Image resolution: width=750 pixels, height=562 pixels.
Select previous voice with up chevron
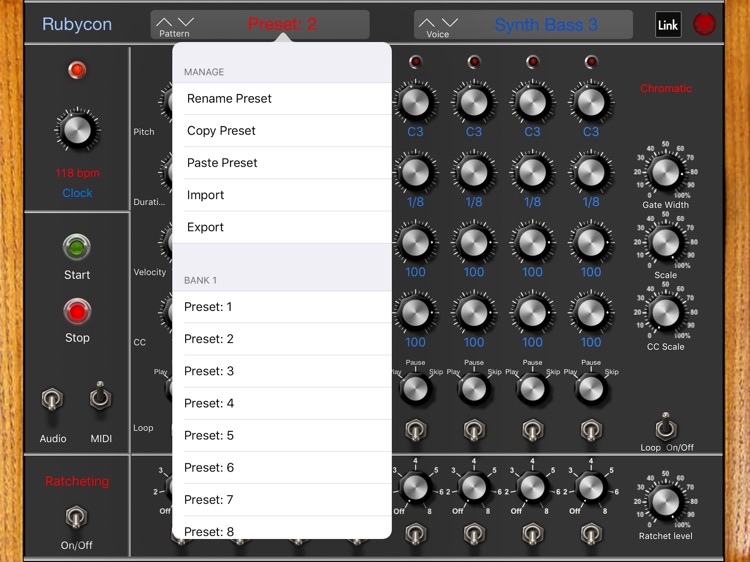[x=427, y=22]
